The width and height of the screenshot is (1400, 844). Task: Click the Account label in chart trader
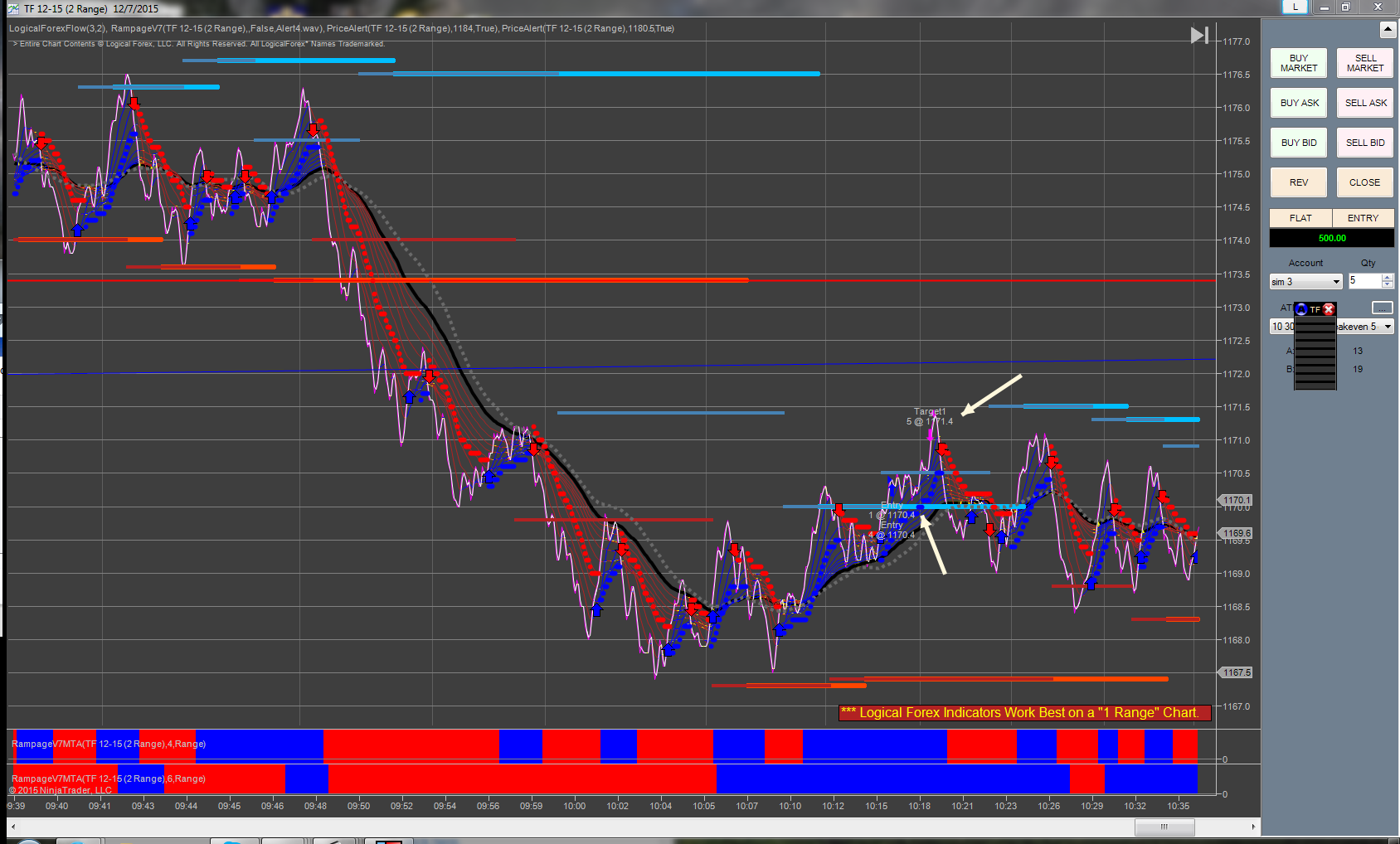click(x=1306, y=263)
